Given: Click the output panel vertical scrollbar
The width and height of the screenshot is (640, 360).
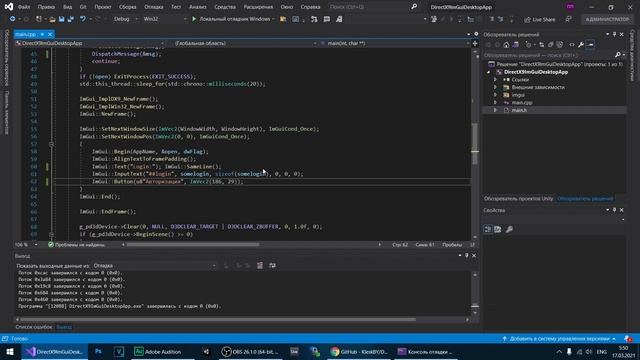Looking at the screenshot, I should [475, 294].
